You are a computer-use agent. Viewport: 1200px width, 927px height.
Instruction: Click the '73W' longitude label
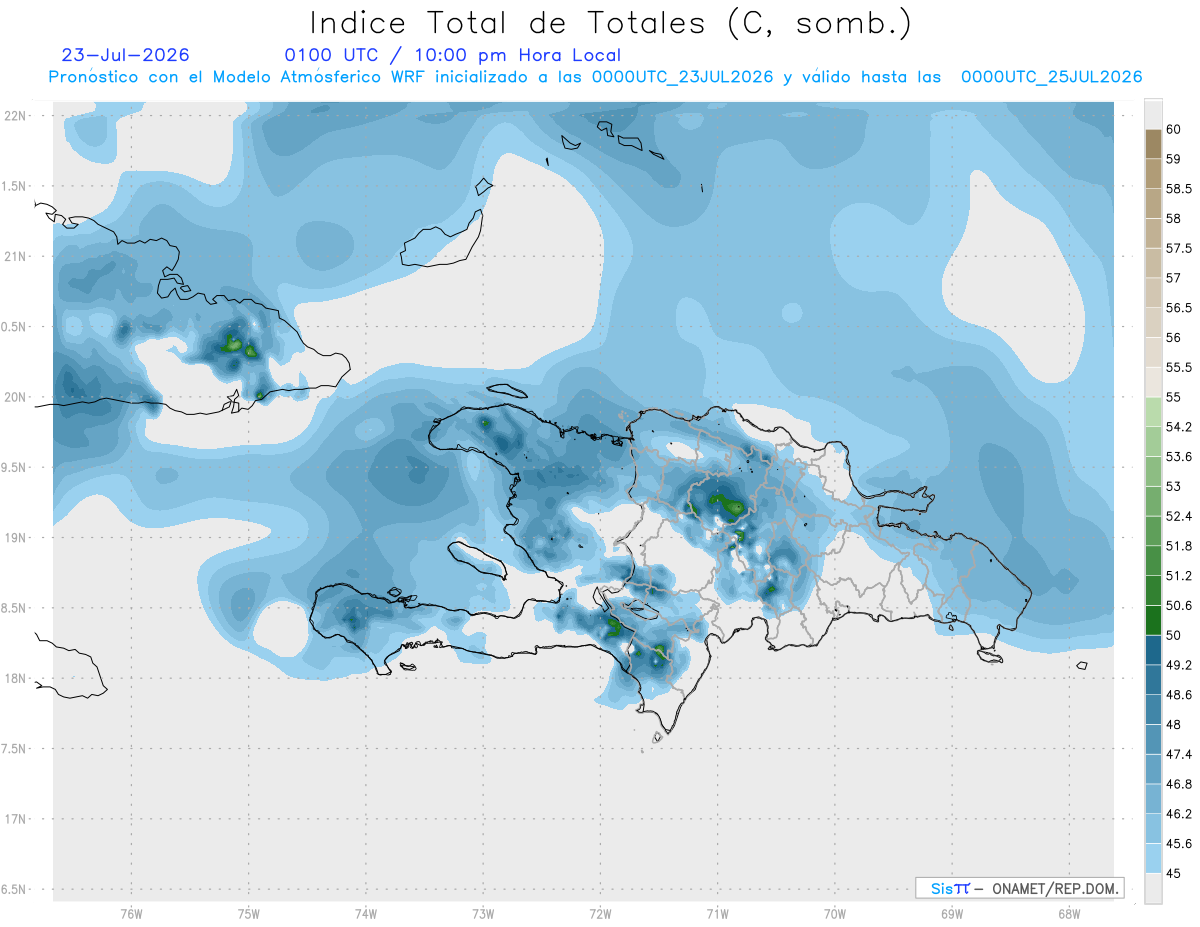pyautogui.click(x=483, y=912)
